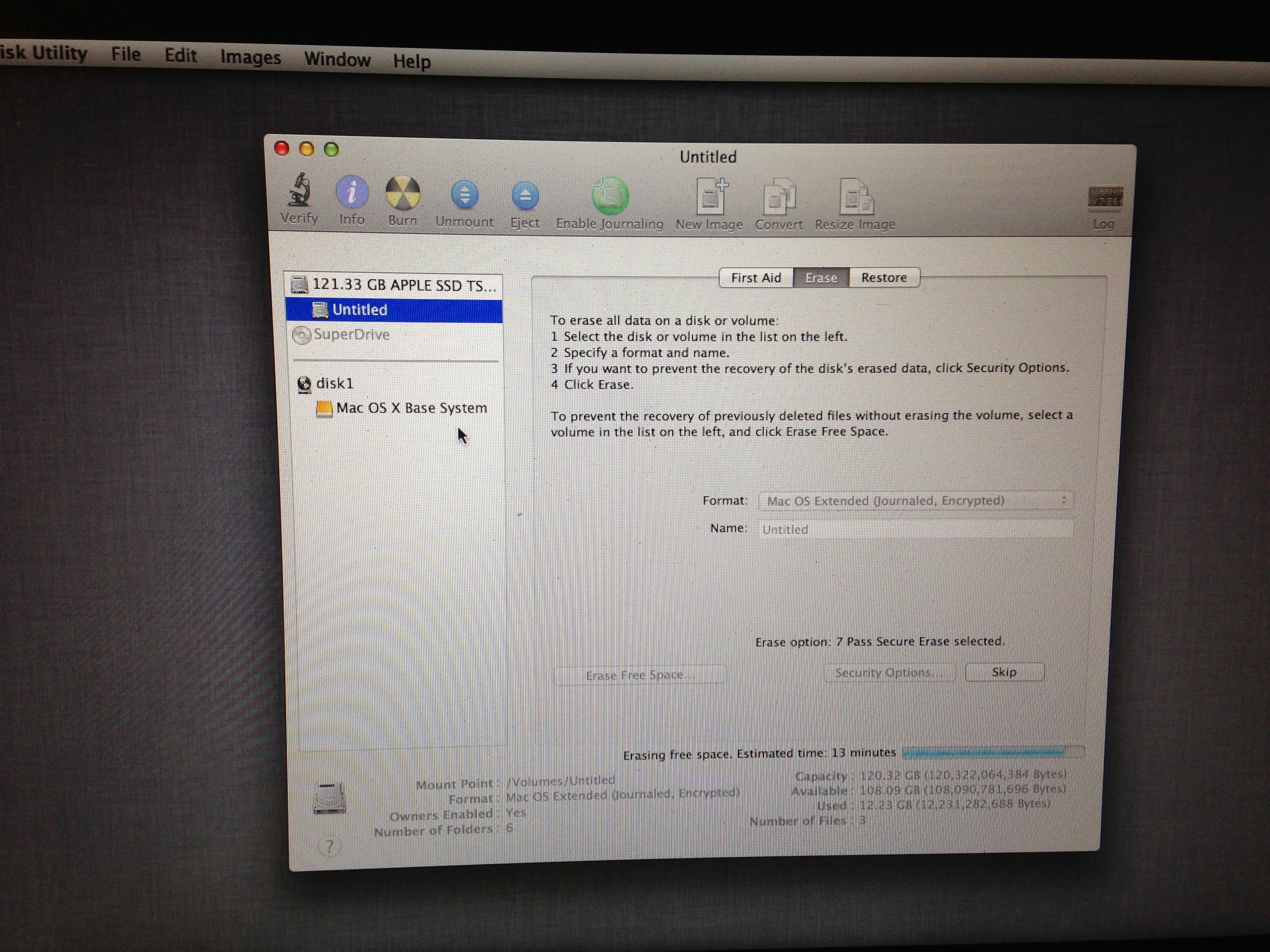The height and width of the screenshot is (952, 1270).
Task: Open the Info toolbar icon
Action: pos(351,192)
